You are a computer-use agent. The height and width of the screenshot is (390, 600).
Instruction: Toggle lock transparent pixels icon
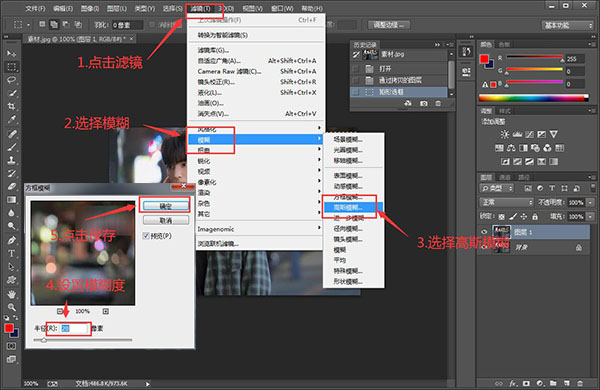[502, 217]
